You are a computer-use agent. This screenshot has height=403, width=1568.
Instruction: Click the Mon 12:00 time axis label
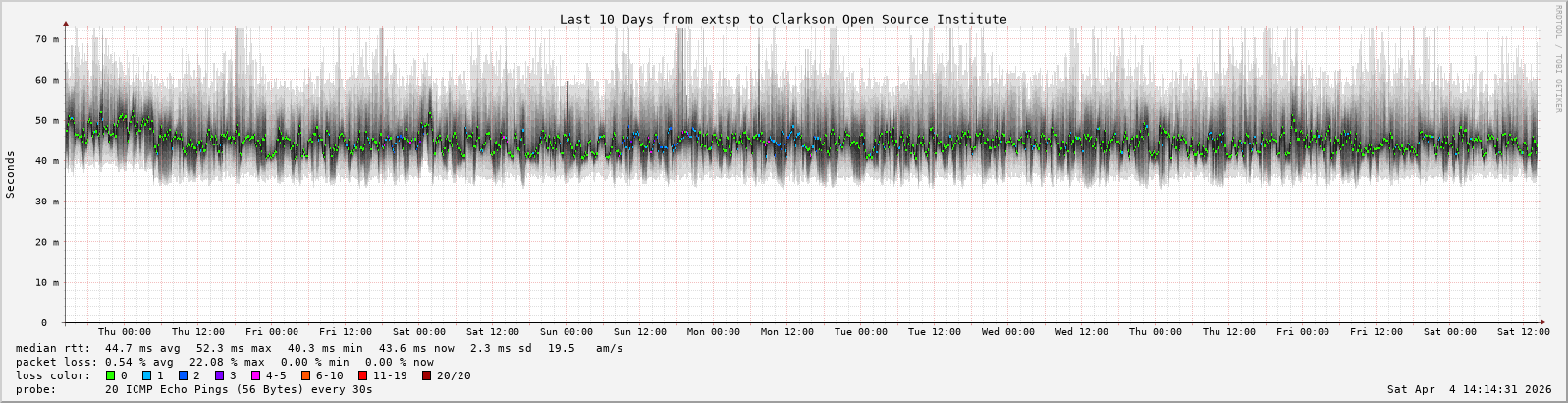(x=787, y=332)
